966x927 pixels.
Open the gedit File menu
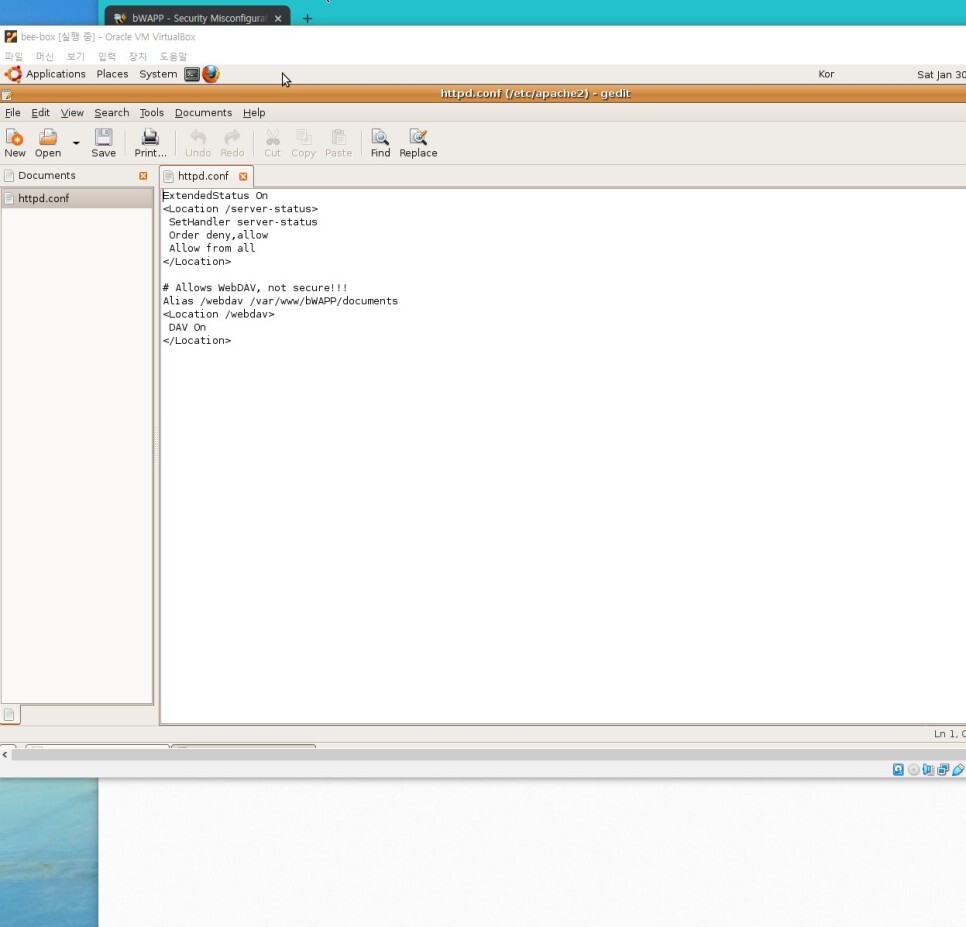pos(12,113)
